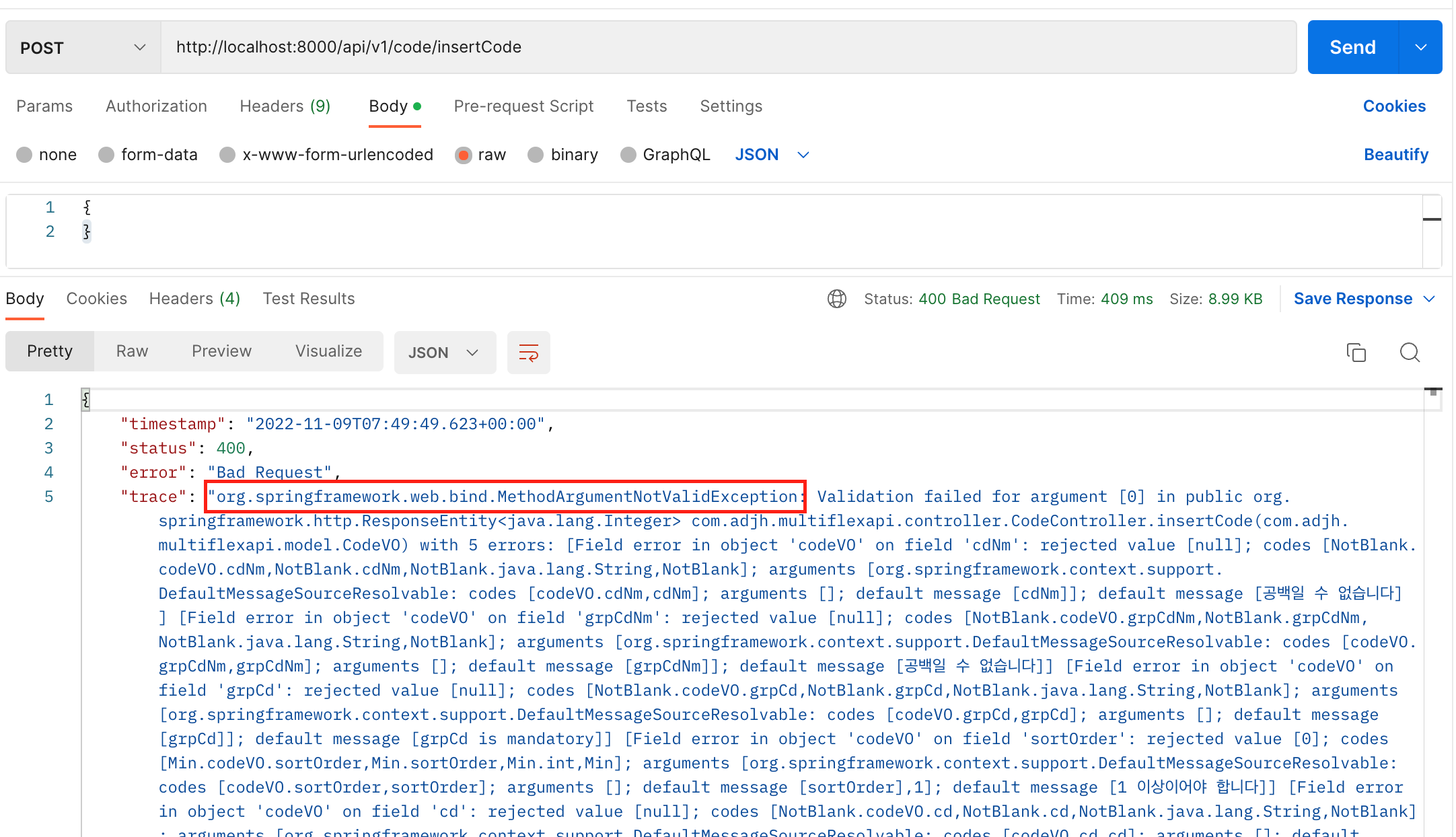Open the Cookies link
This screenshot has width=1456, height=837.
click(x=1394, y=106)
